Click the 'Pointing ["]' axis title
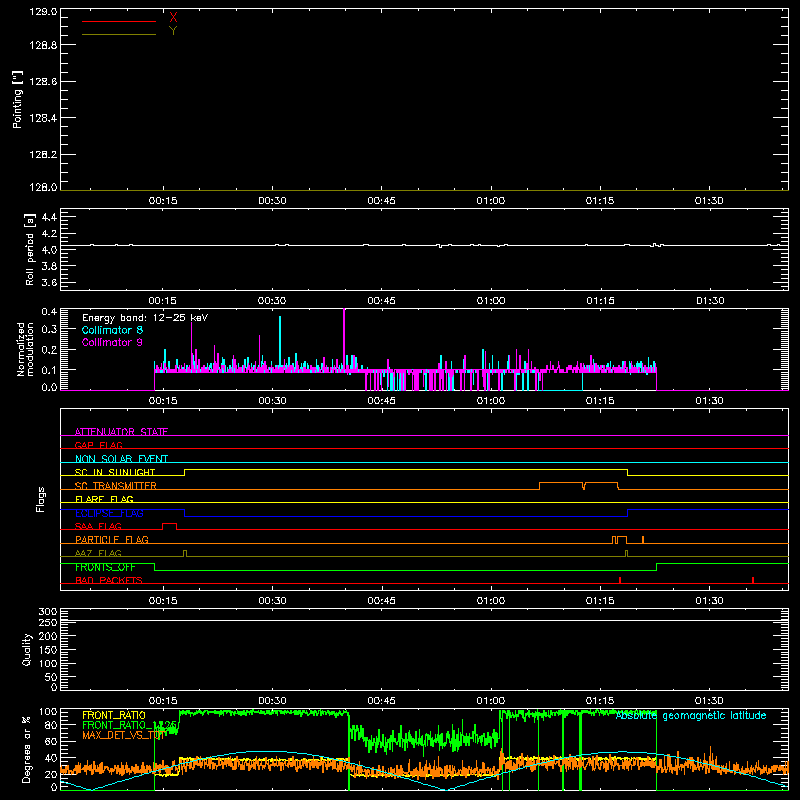 point(17,99)
